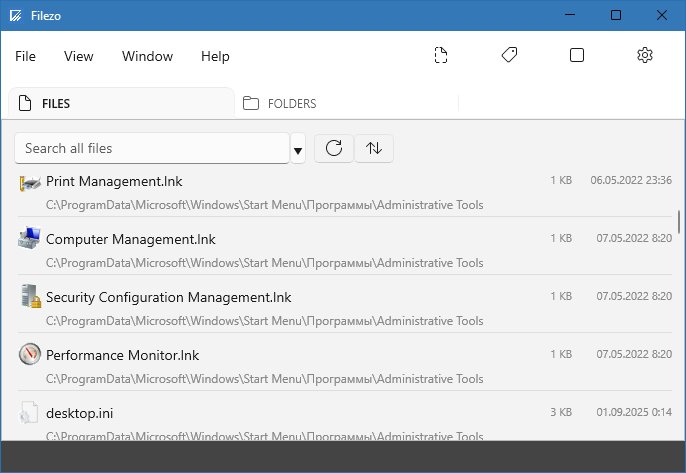The image size is (686, 473).
Task: Click the dashed file selection icon
Action: (x=441, y=55)
